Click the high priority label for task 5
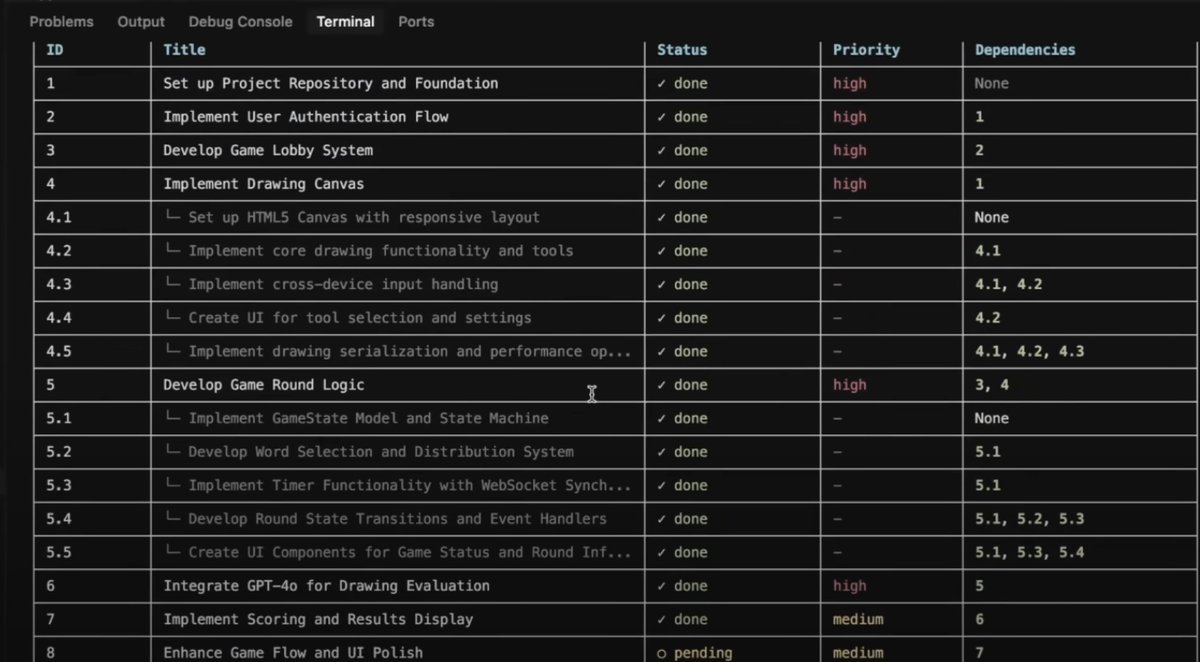 coord(849,385)
